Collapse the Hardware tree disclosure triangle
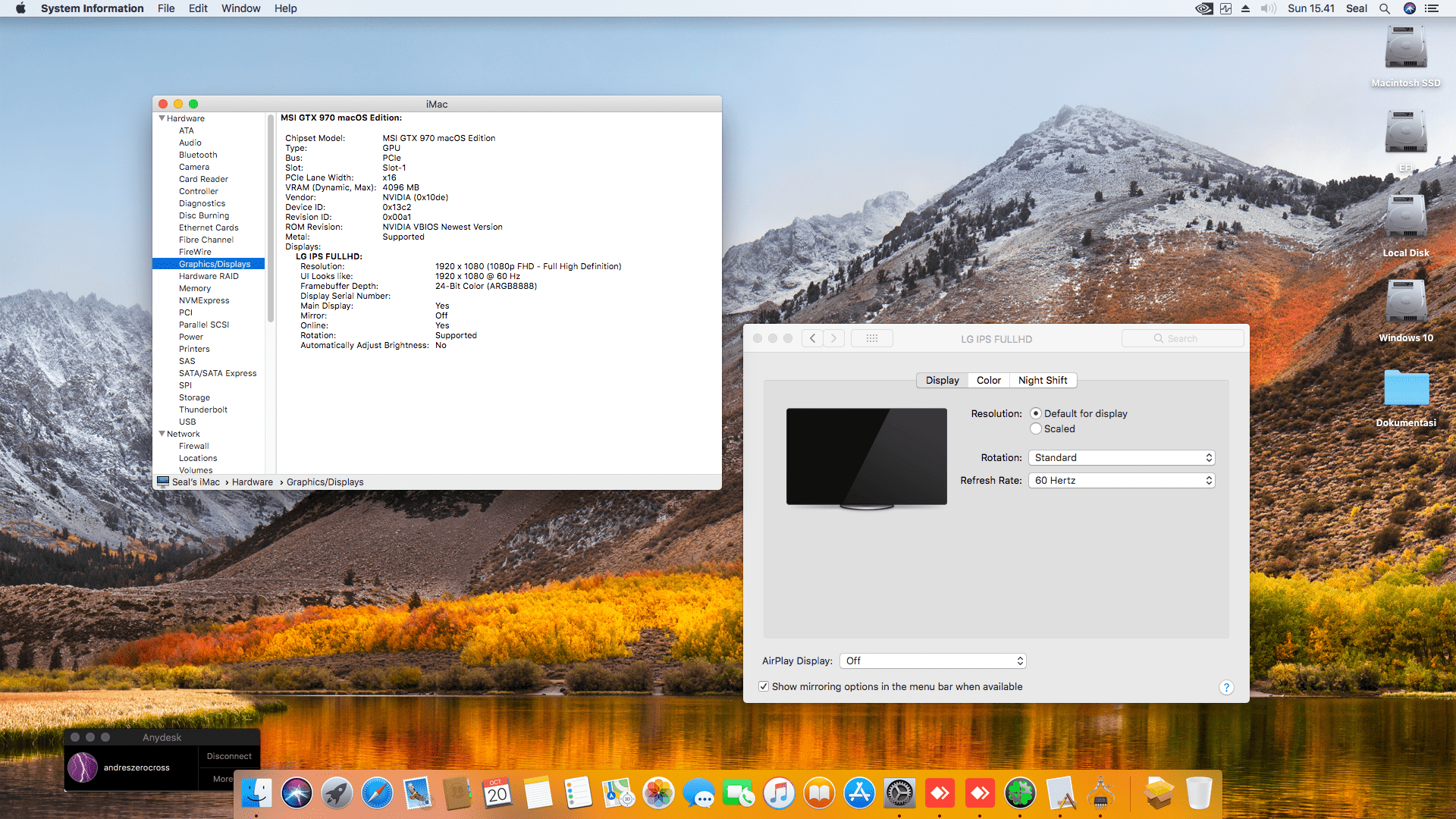The height and width of the screenshot is (819, 1456). click(162, 118)
